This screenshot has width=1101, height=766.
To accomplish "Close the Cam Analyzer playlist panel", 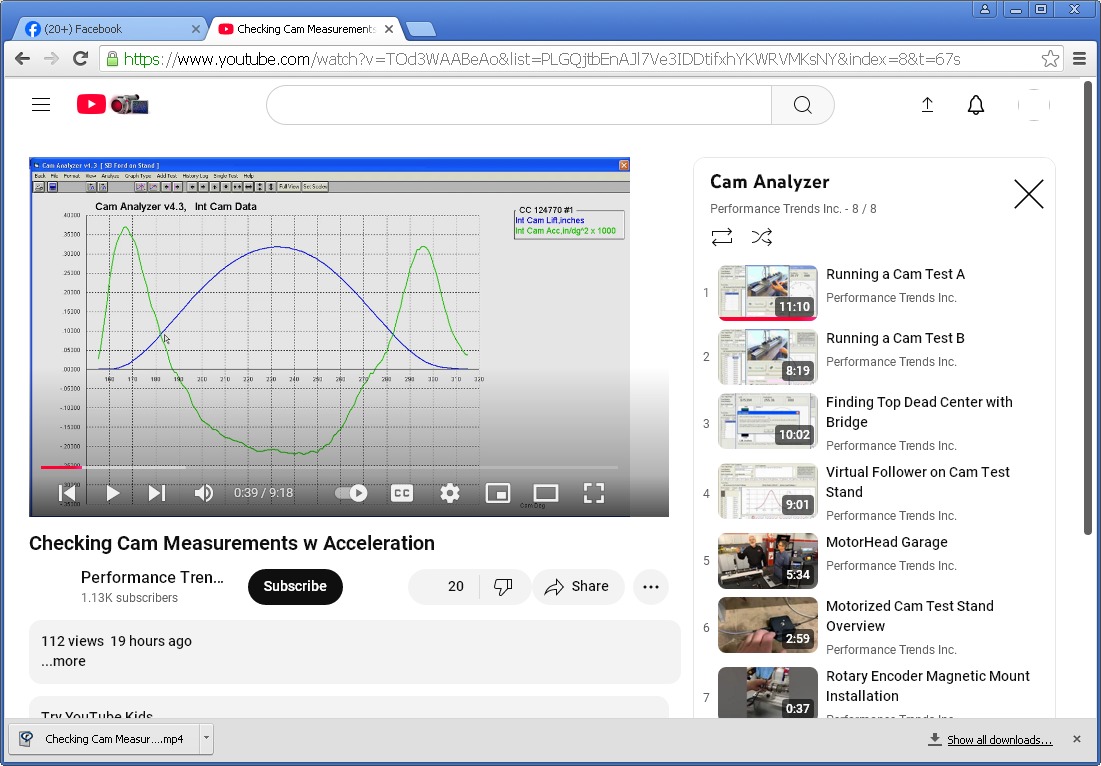I will click(x=1029, y=194).
